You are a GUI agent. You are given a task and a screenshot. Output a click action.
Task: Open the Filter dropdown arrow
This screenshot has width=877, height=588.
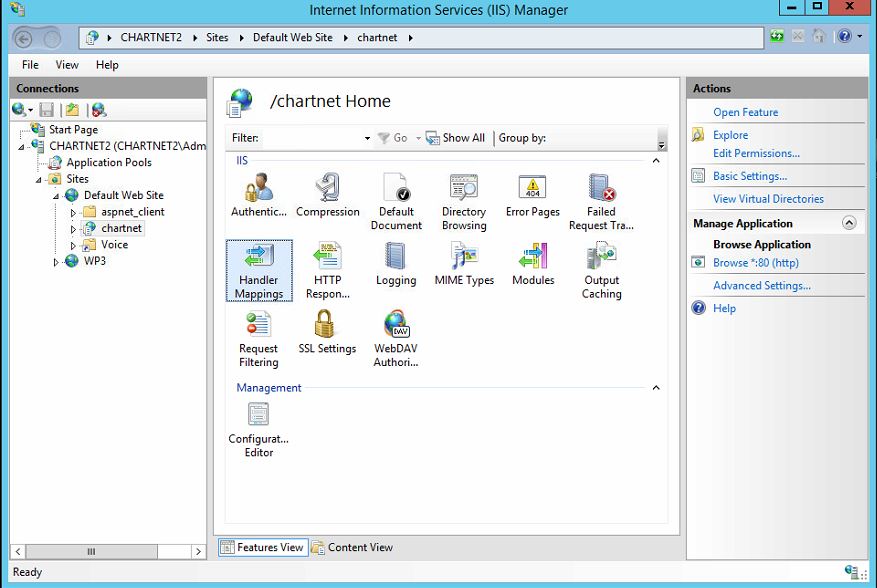(367, 138)
